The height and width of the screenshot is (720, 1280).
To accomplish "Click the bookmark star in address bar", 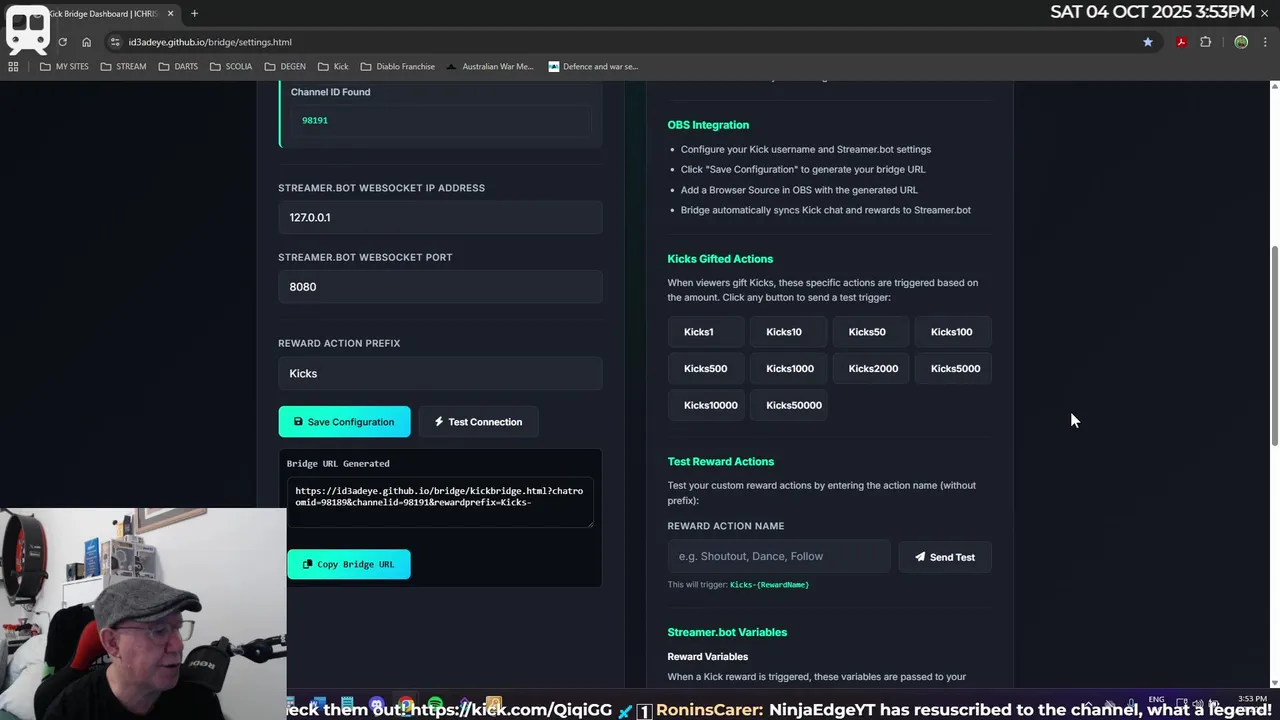I will [x=1148, y=42].
